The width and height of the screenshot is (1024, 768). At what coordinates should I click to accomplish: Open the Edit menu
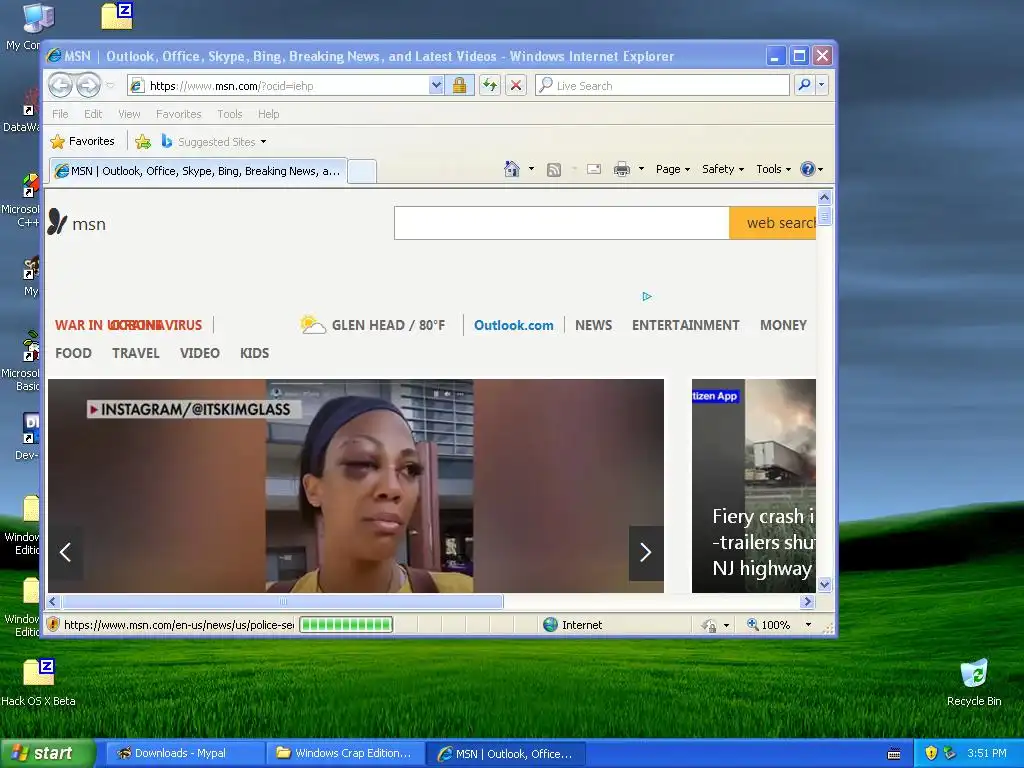93,114
